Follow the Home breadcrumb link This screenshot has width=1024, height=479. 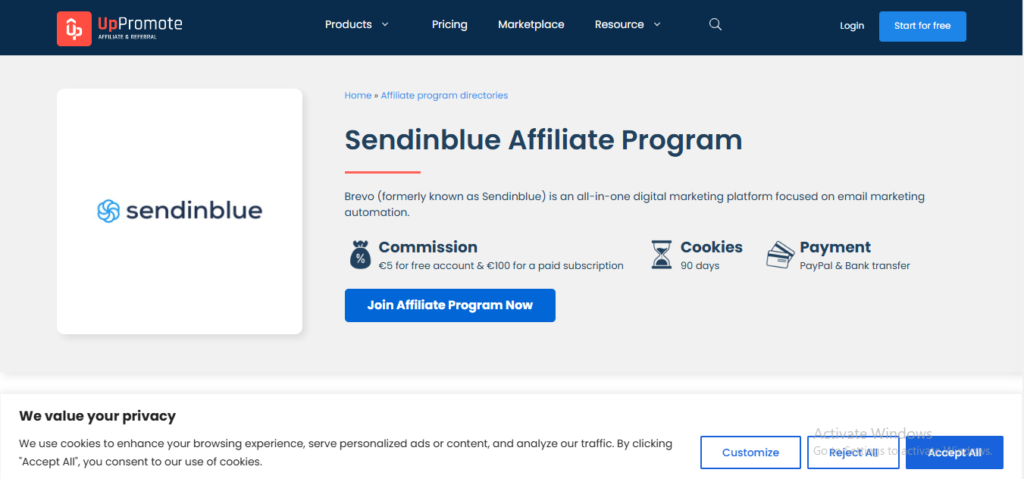coord(358,95)
